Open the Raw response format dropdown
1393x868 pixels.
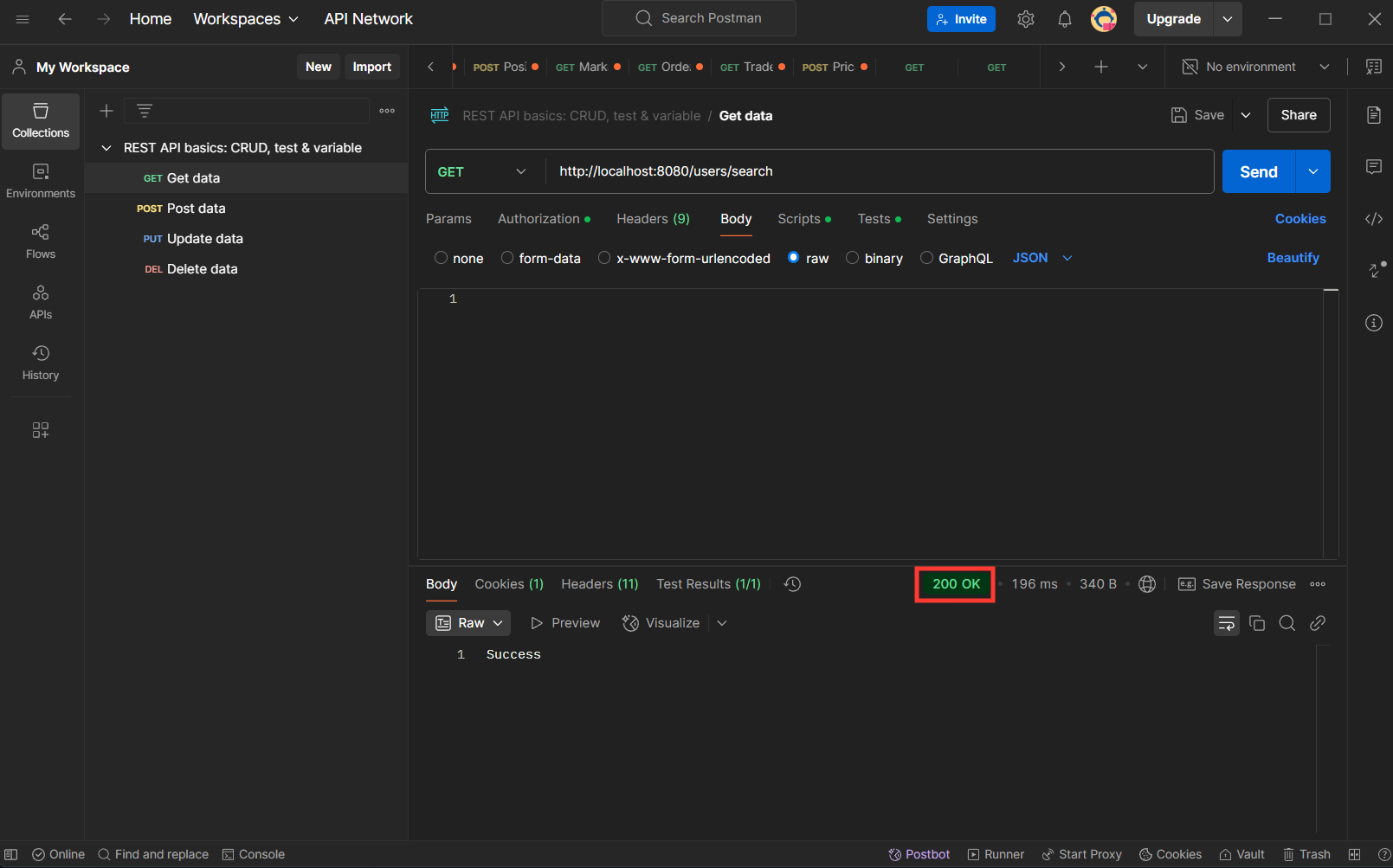(x=468, y=623)
